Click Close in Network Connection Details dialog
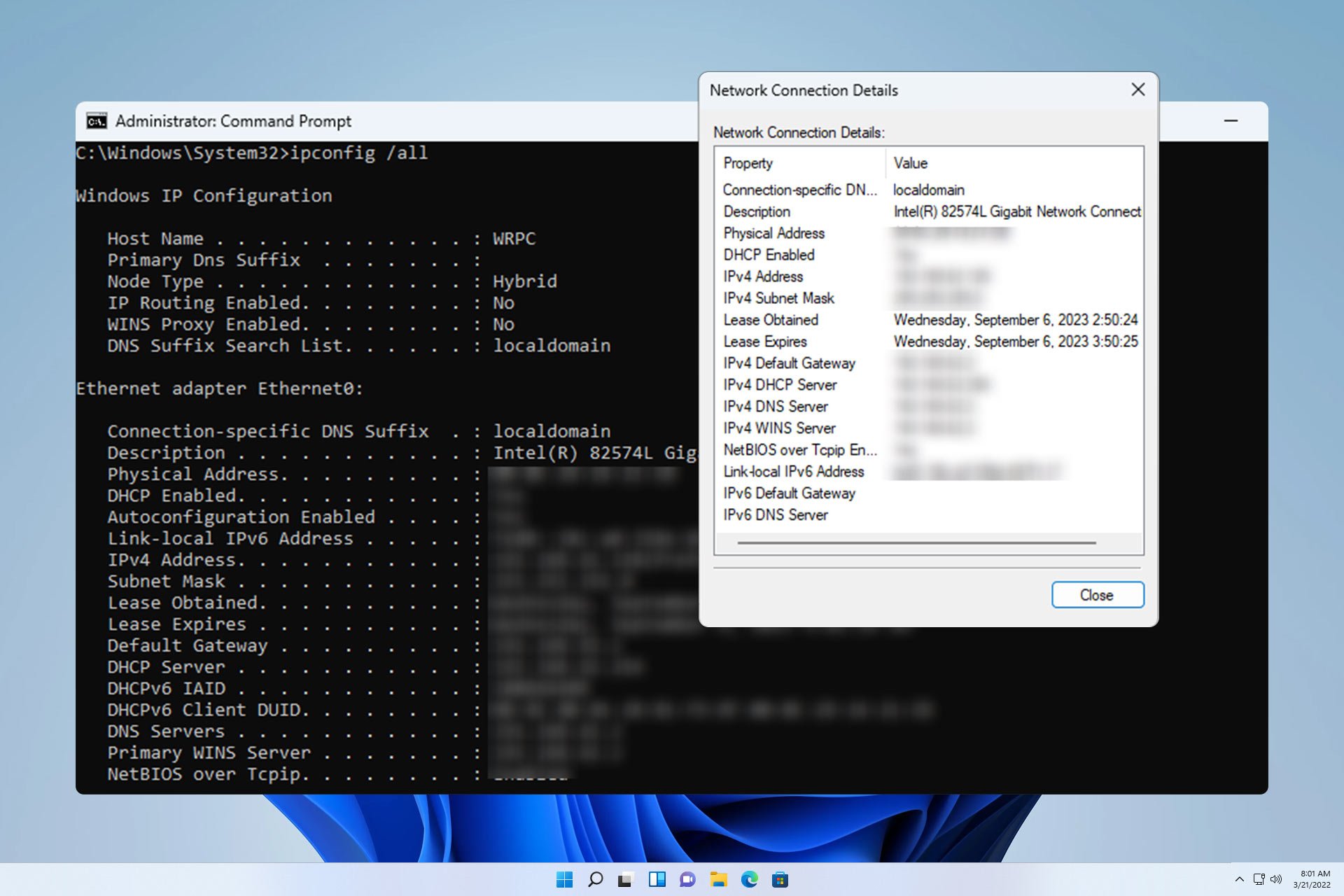Screen dimensions: 1344x896 pos(1097,594)
